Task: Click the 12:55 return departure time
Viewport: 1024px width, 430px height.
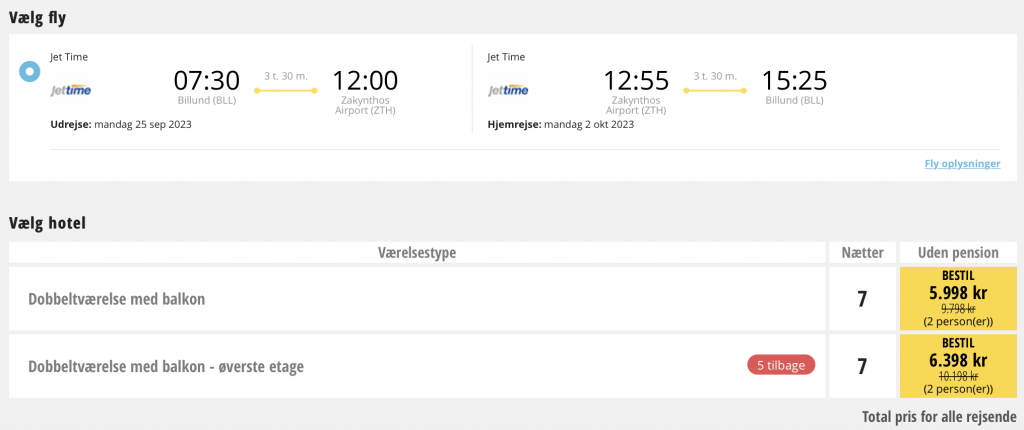Action: click(636, 80)
